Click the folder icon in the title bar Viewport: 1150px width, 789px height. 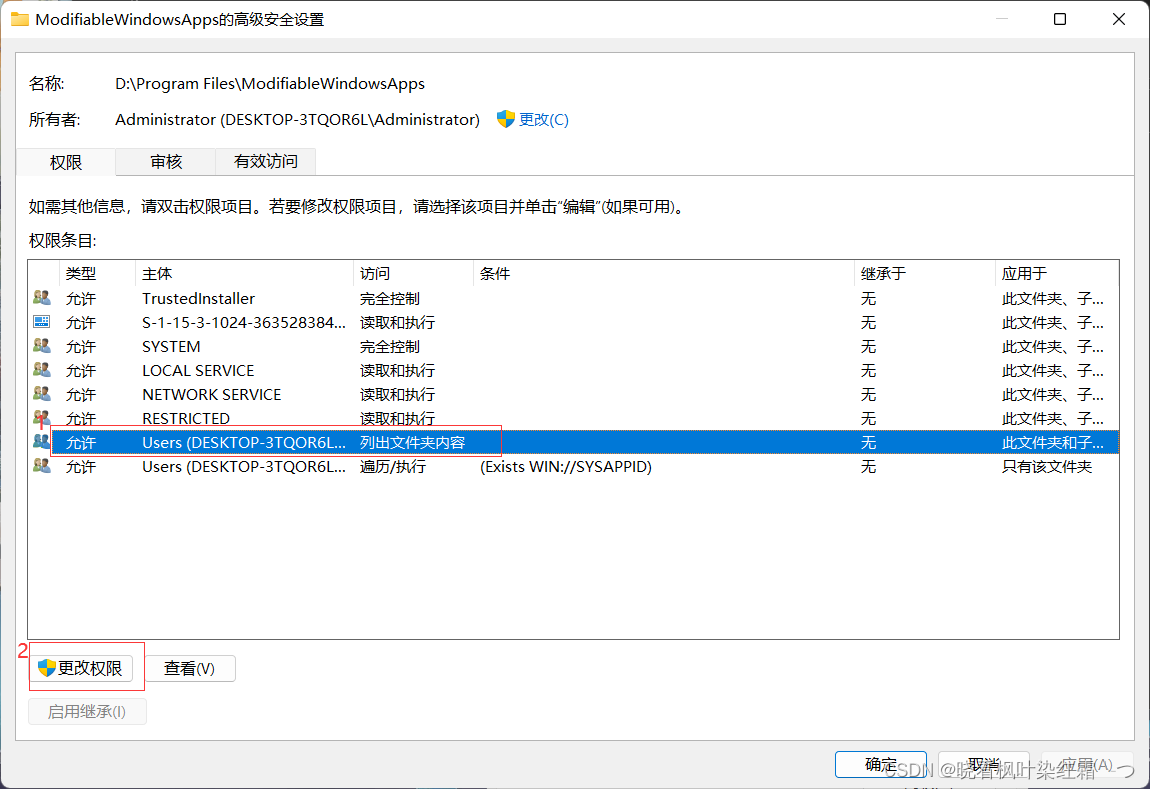19,18
